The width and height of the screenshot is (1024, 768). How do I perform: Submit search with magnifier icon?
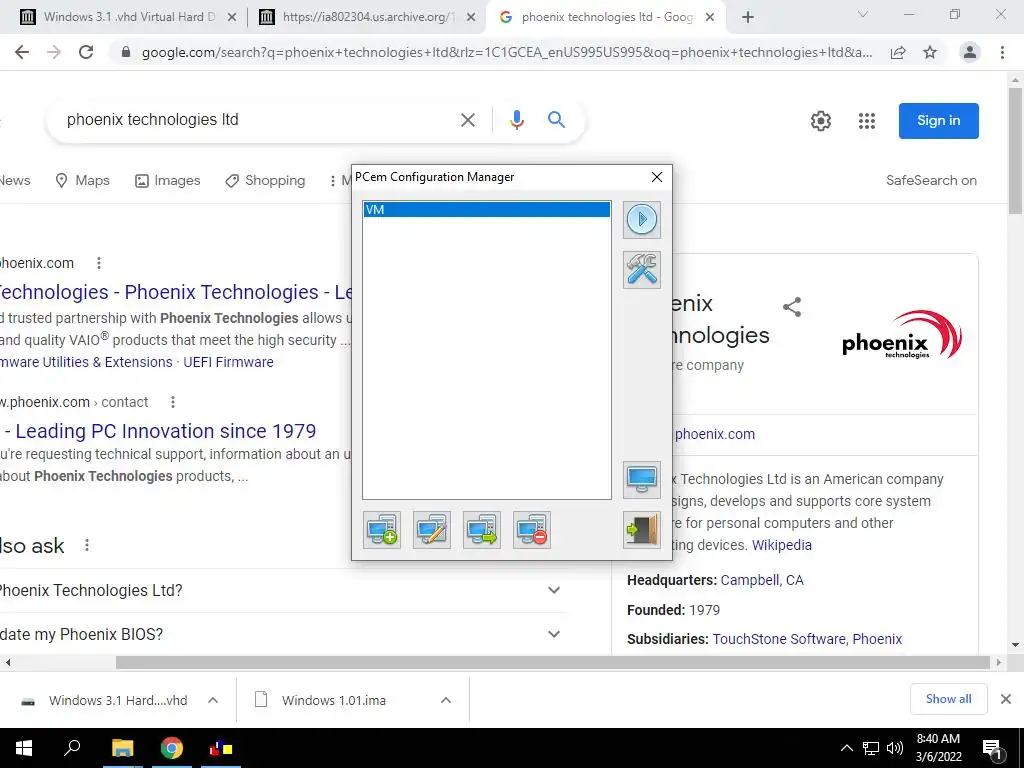pyautogui.click(x=556, y=120)
